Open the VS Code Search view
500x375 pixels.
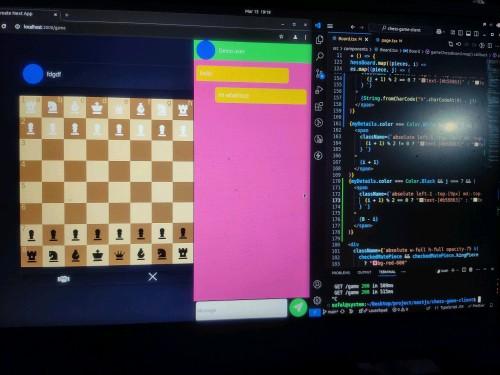point(320,56)
